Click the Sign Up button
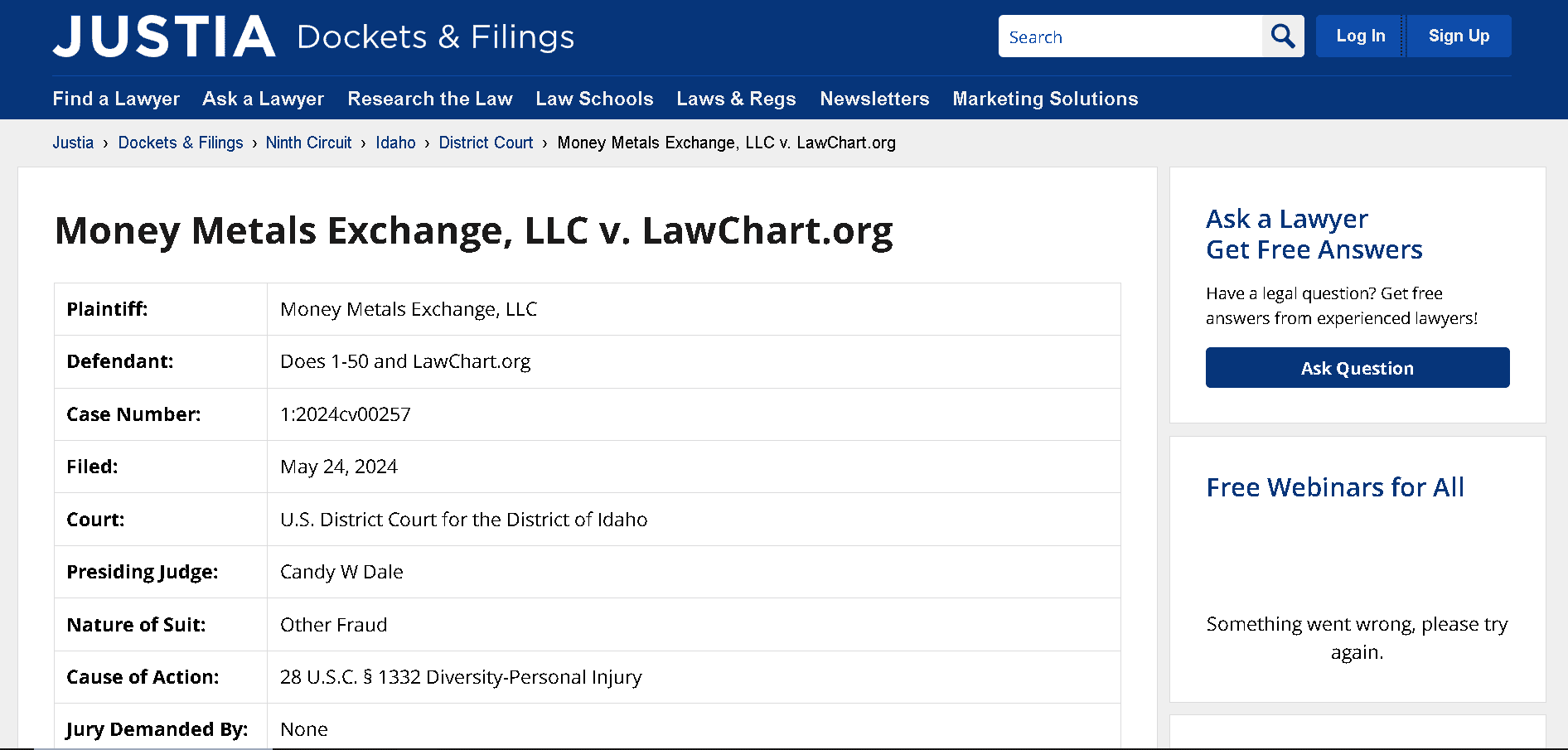Screen dimensions: 1568x750 coord(1459,36)
